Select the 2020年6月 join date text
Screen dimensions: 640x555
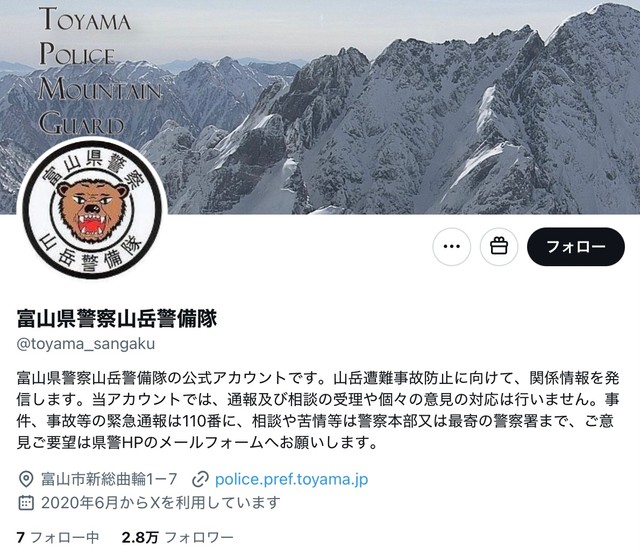pyautogui.click(x=80, y=502)
